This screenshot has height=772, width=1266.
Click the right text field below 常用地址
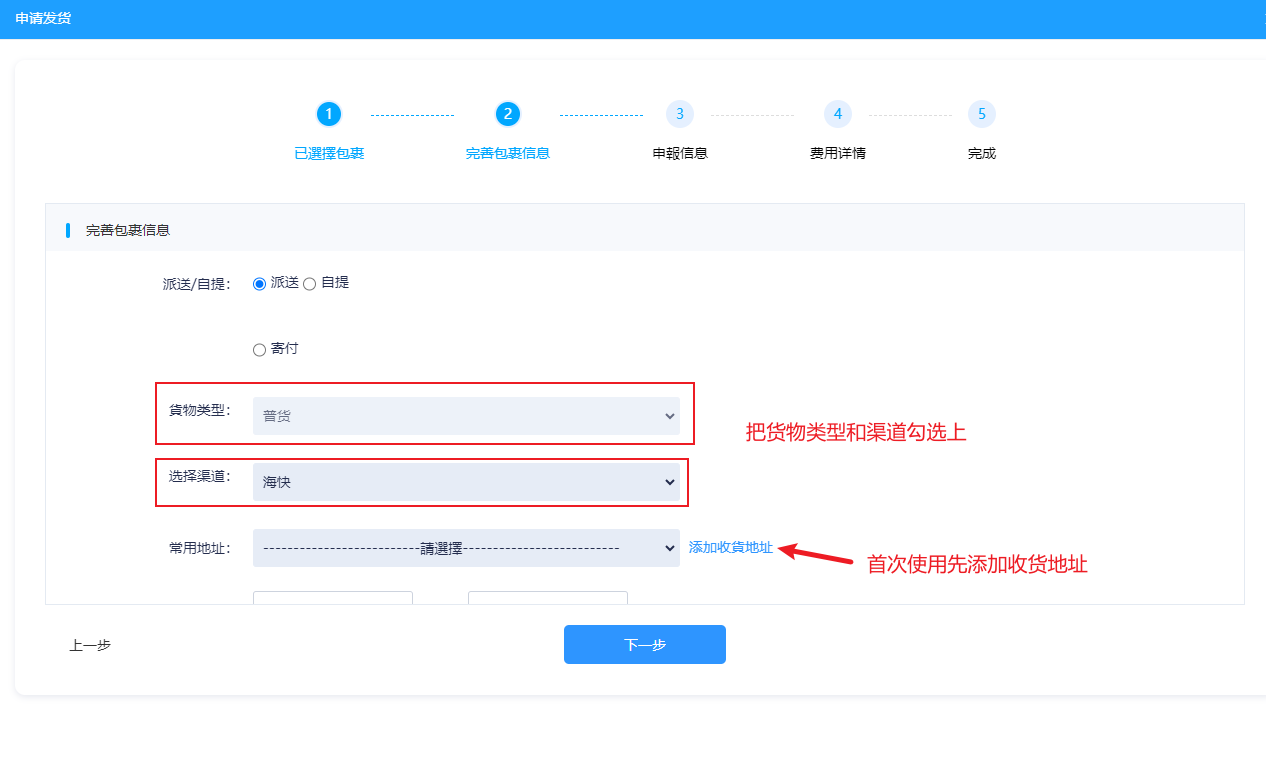(x=548, y=597)
